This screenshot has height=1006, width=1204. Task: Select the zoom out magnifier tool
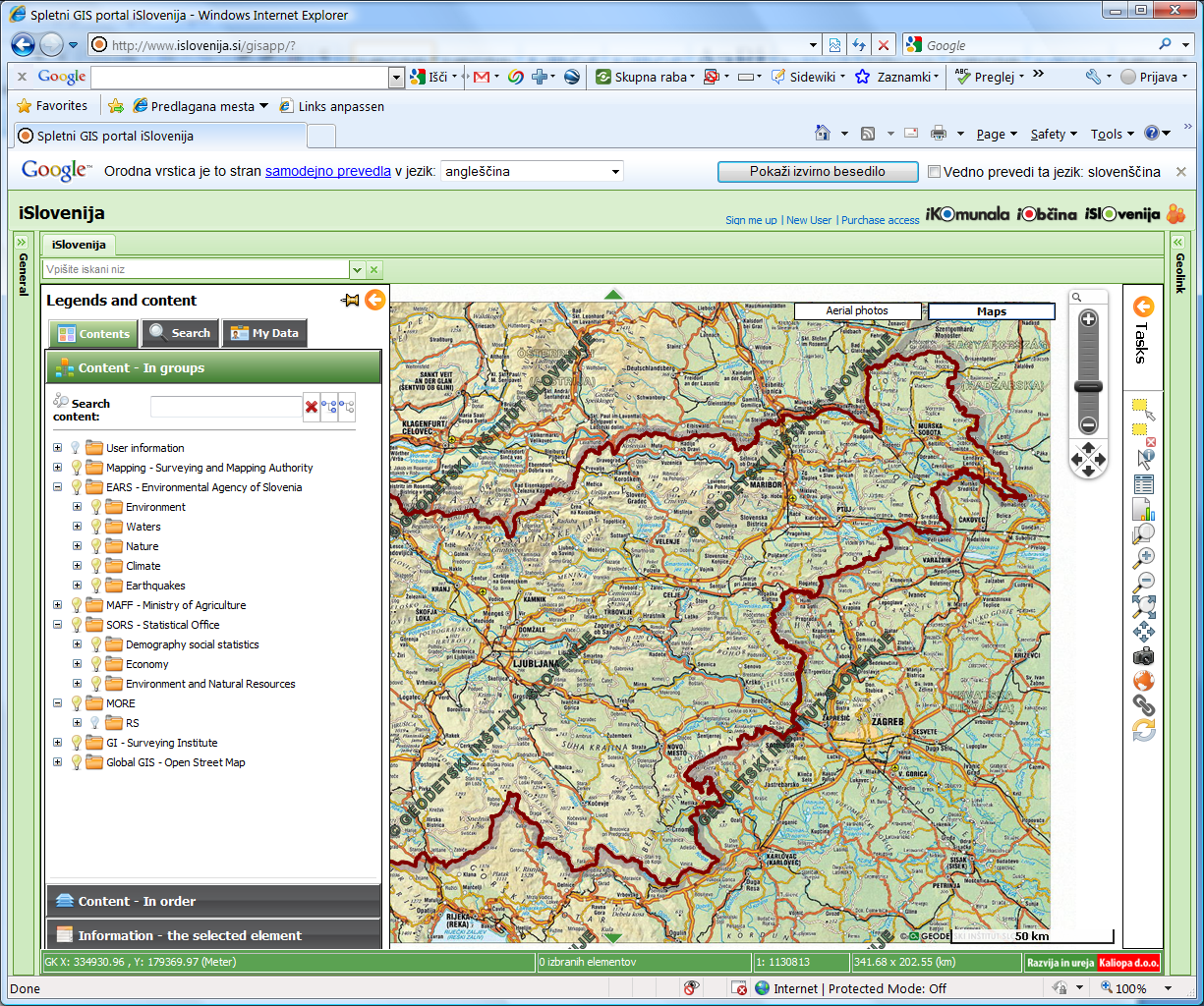click(x=1143, y=583)
